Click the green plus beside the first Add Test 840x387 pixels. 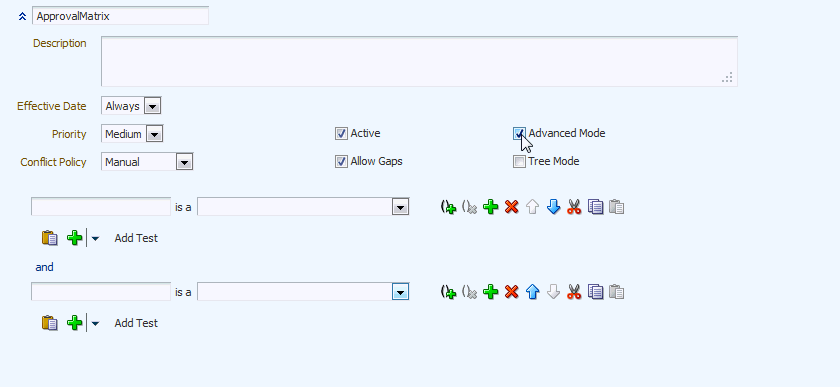coord(74,237)
